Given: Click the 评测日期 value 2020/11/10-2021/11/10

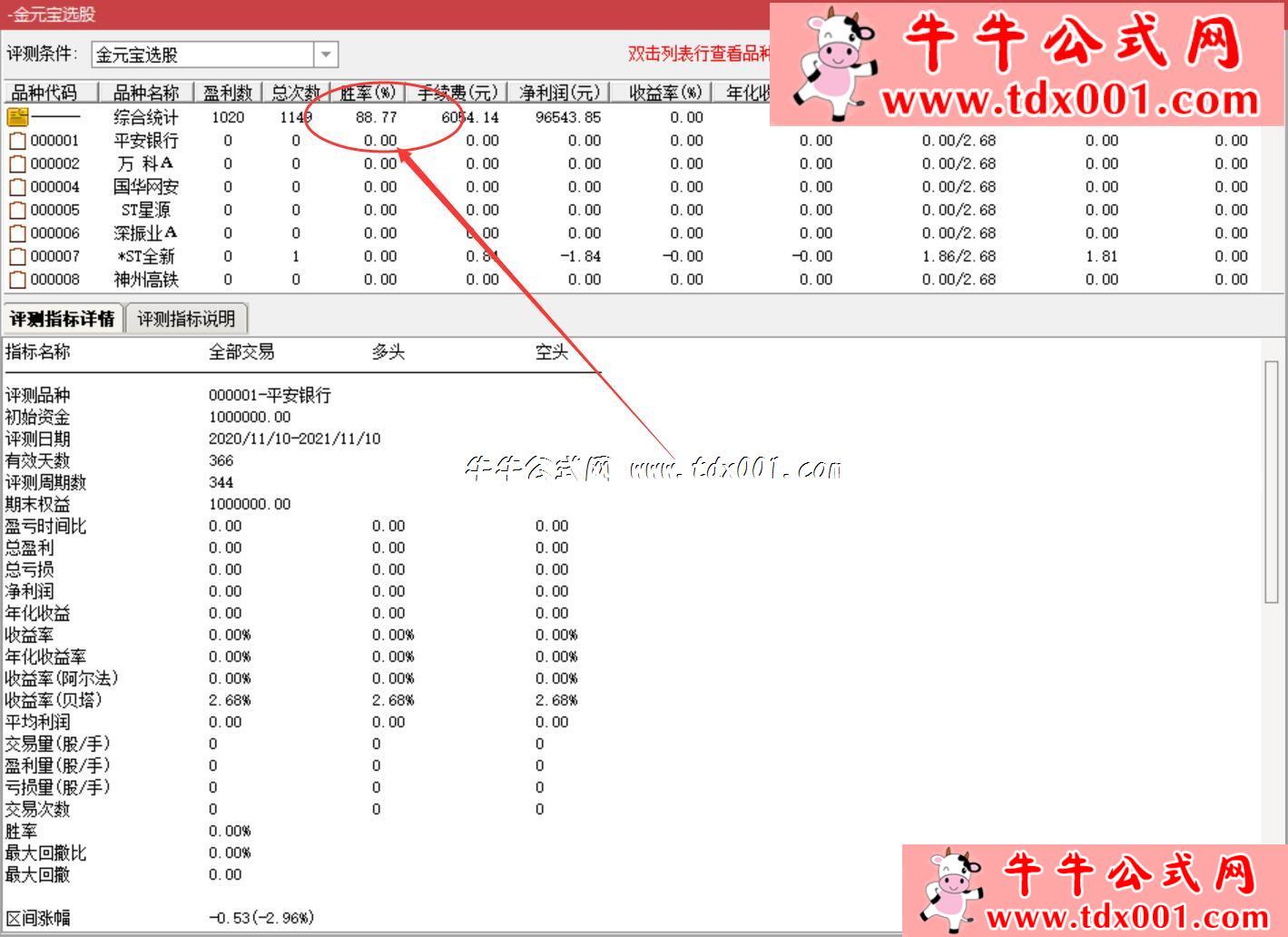Looking at the screenshot, I should pyautogui.click(x=295, y=439).
